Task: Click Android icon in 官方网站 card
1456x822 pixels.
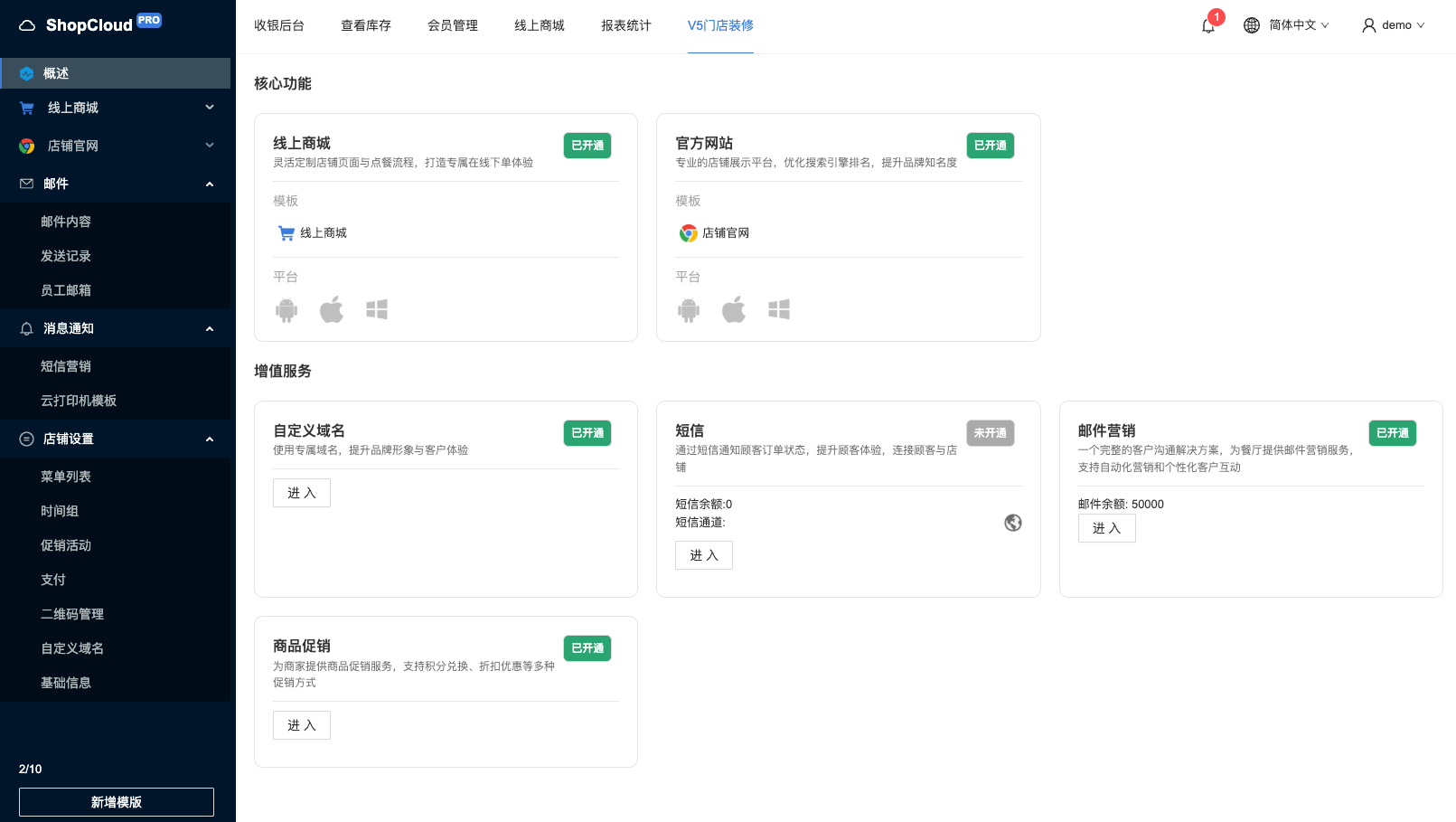Action: pyautogui.click(x=689, y=310)
